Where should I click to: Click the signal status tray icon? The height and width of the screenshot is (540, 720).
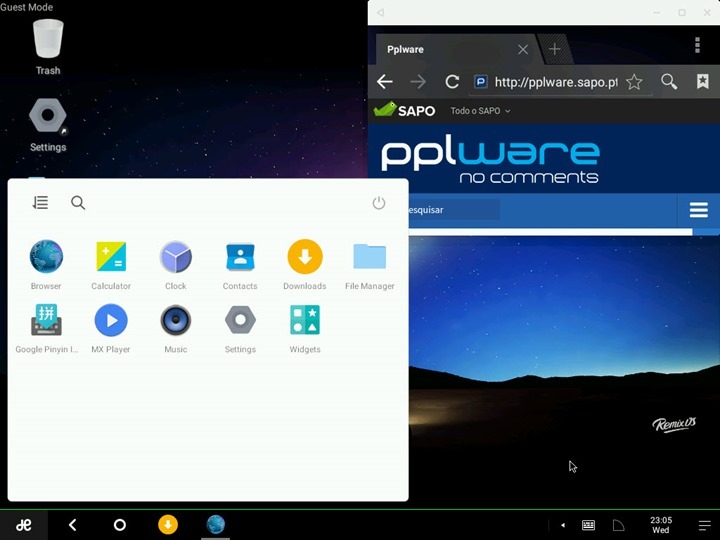pyautogui.click(x=619, y=525)
